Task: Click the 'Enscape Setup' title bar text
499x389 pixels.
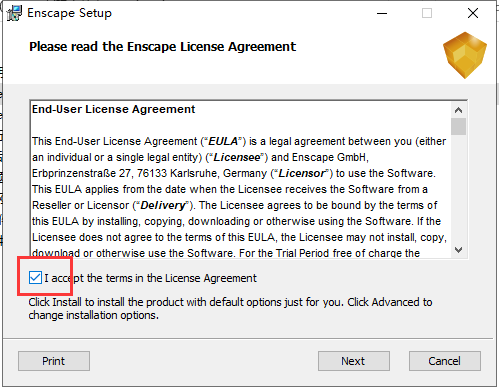Action: 69,13
